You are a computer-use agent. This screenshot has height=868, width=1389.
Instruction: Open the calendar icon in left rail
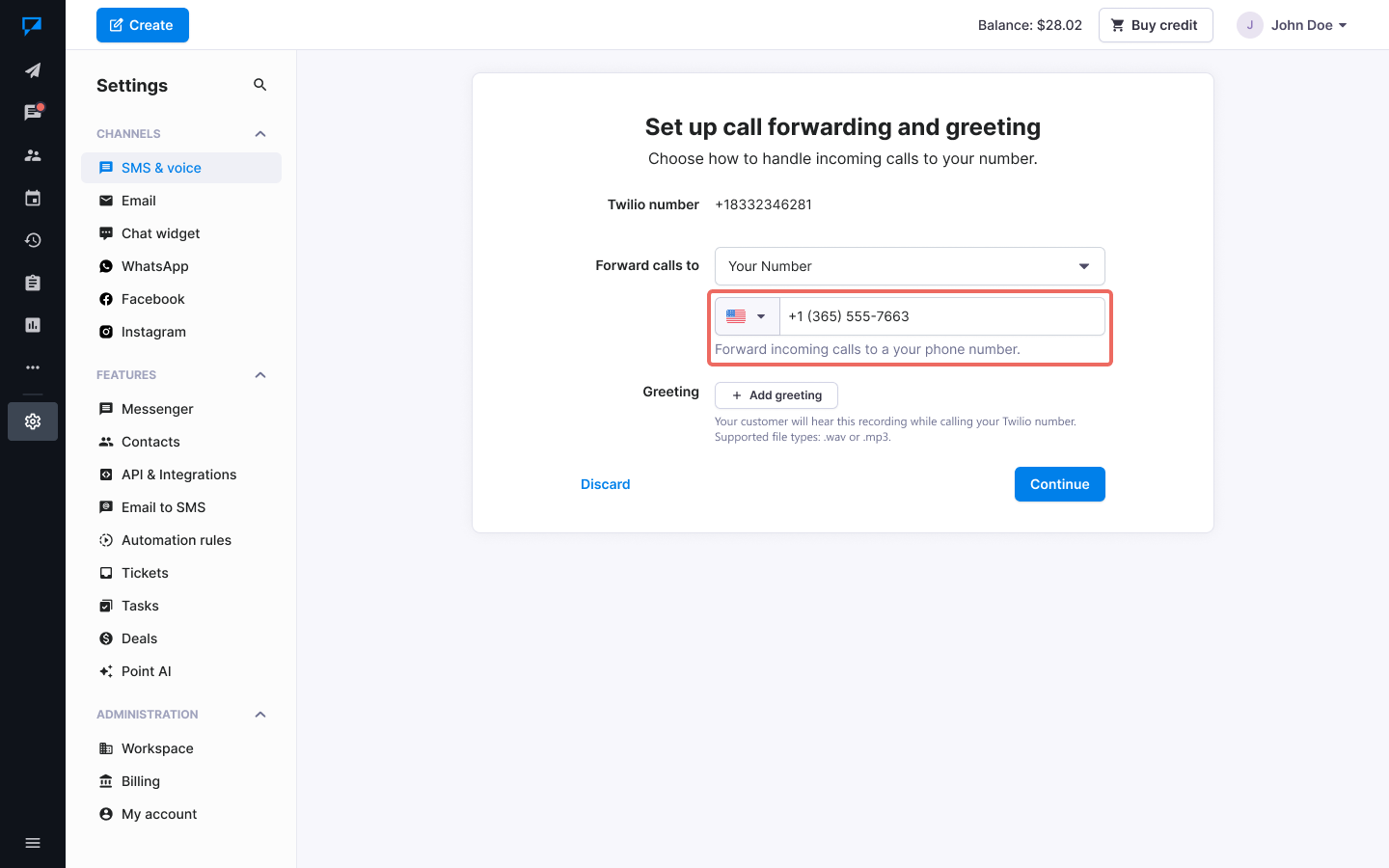(x=33, y=198)
